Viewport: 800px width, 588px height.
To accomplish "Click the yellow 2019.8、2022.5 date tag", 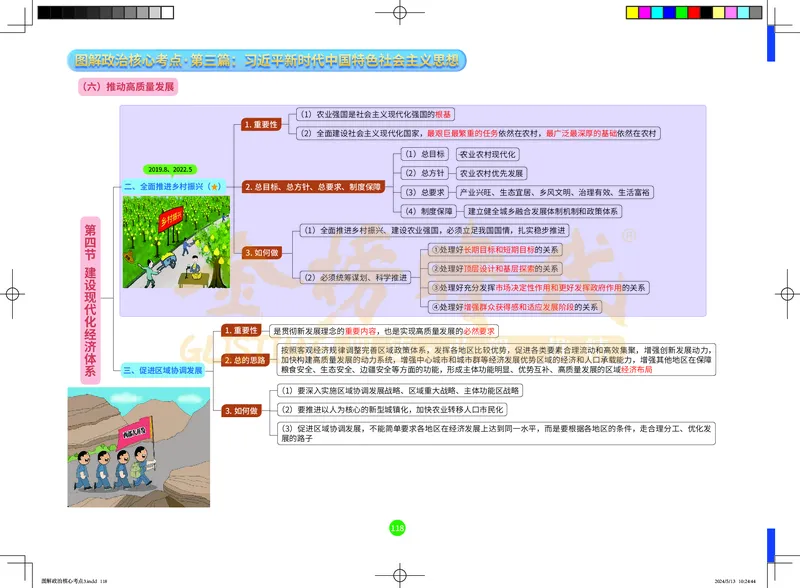I will 171,168.
